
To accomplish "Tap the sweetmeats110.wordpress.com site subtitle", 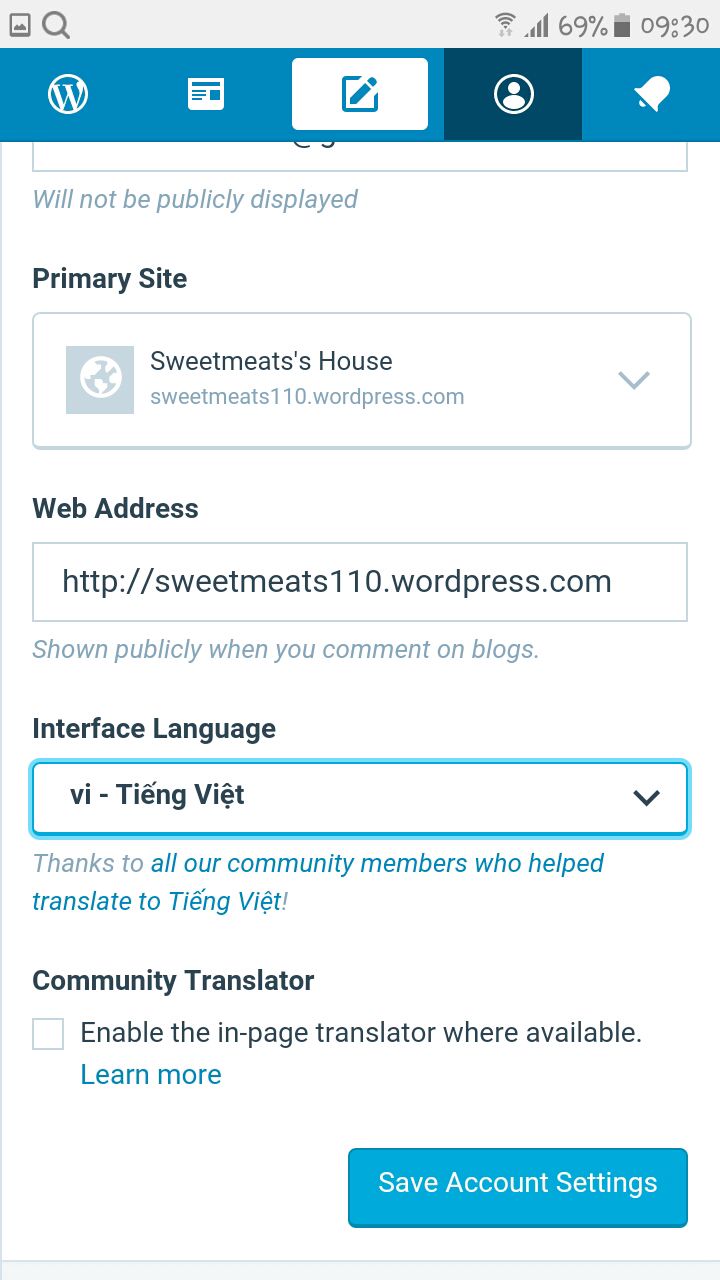I will pyautogui.click(x=307, y=397).
